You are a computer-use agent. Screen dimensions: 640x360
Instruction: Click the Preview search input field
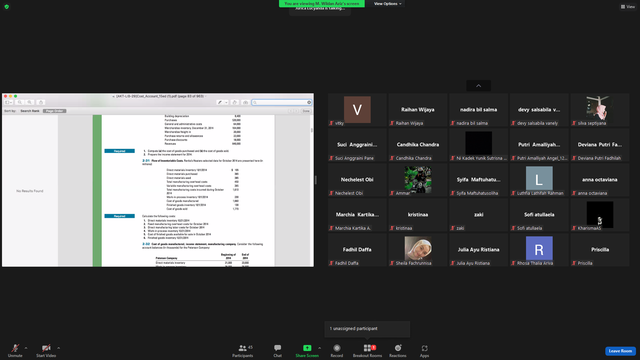pos(281,102)
